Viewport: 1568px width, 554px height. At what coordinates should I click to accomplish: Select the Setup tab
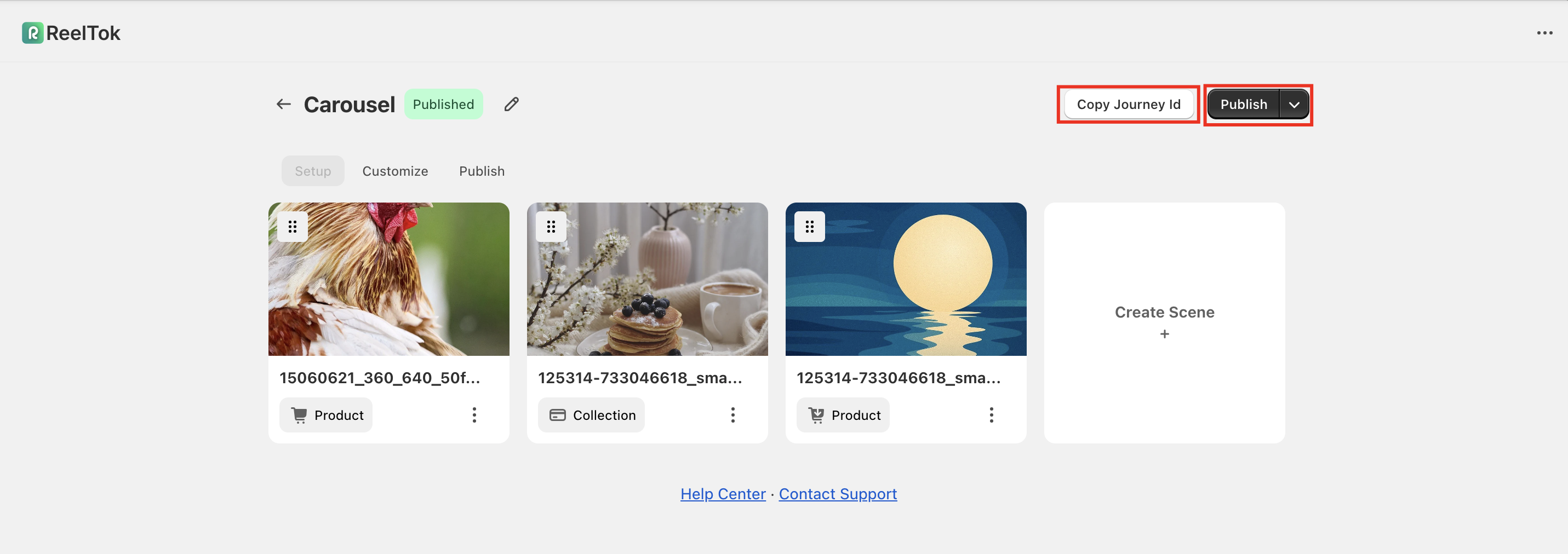(313, 171)
